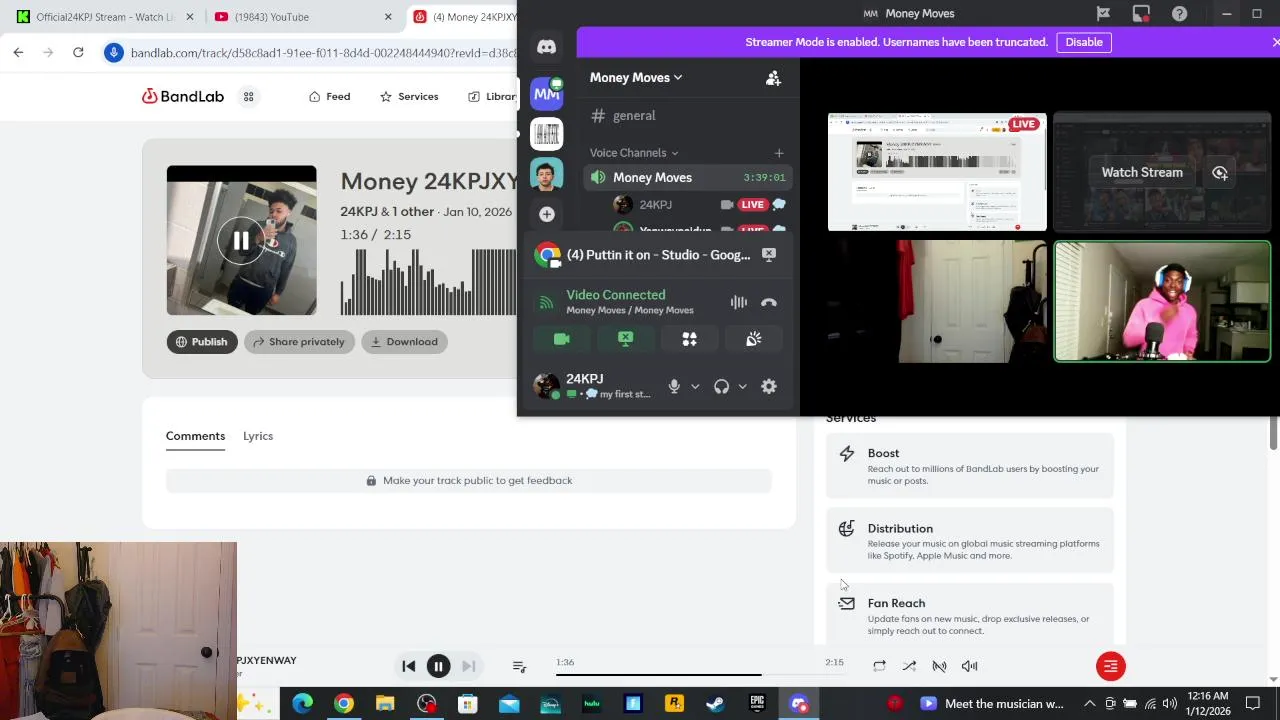Select the MM Money Moves server icon
The width and height of the screenshot is (1280, 720).
[x=546, y=93]
